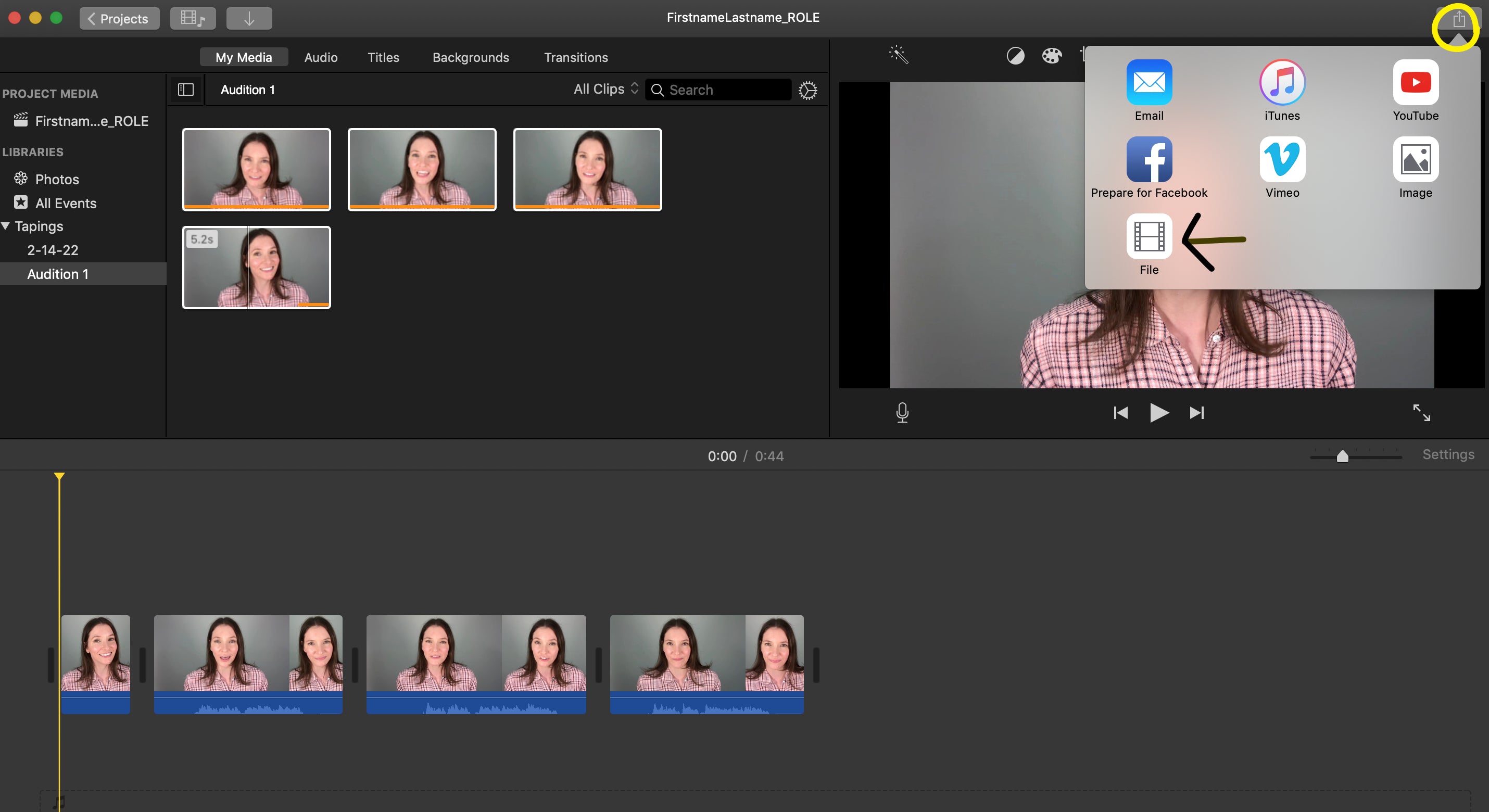Play the preview video
This screenshot has width=1489, height=812.
[x=1158, y=413]
